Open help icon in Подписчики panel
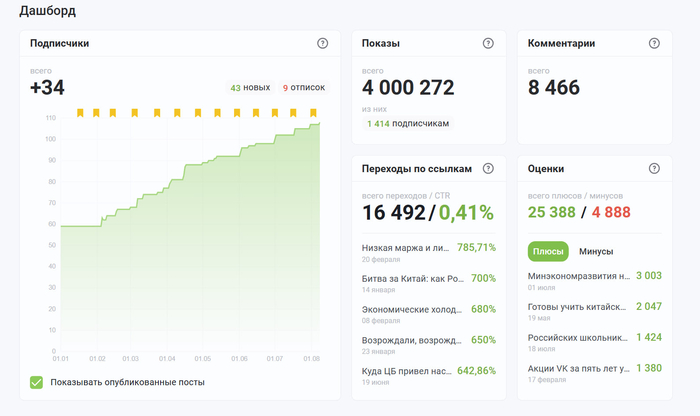This screenshot has height=416, width=700. point(322,43)
